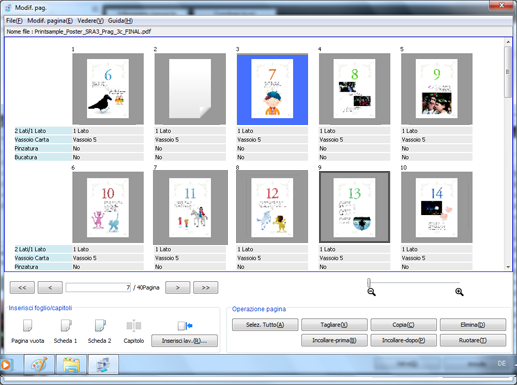Select page 9 thumbnail showing number 13
This screenshot has width=517, height=385.
coord(354,207)
